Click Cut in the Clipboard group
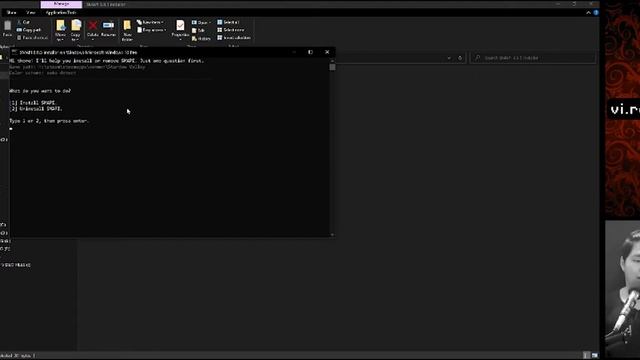 tap(23, 22)
